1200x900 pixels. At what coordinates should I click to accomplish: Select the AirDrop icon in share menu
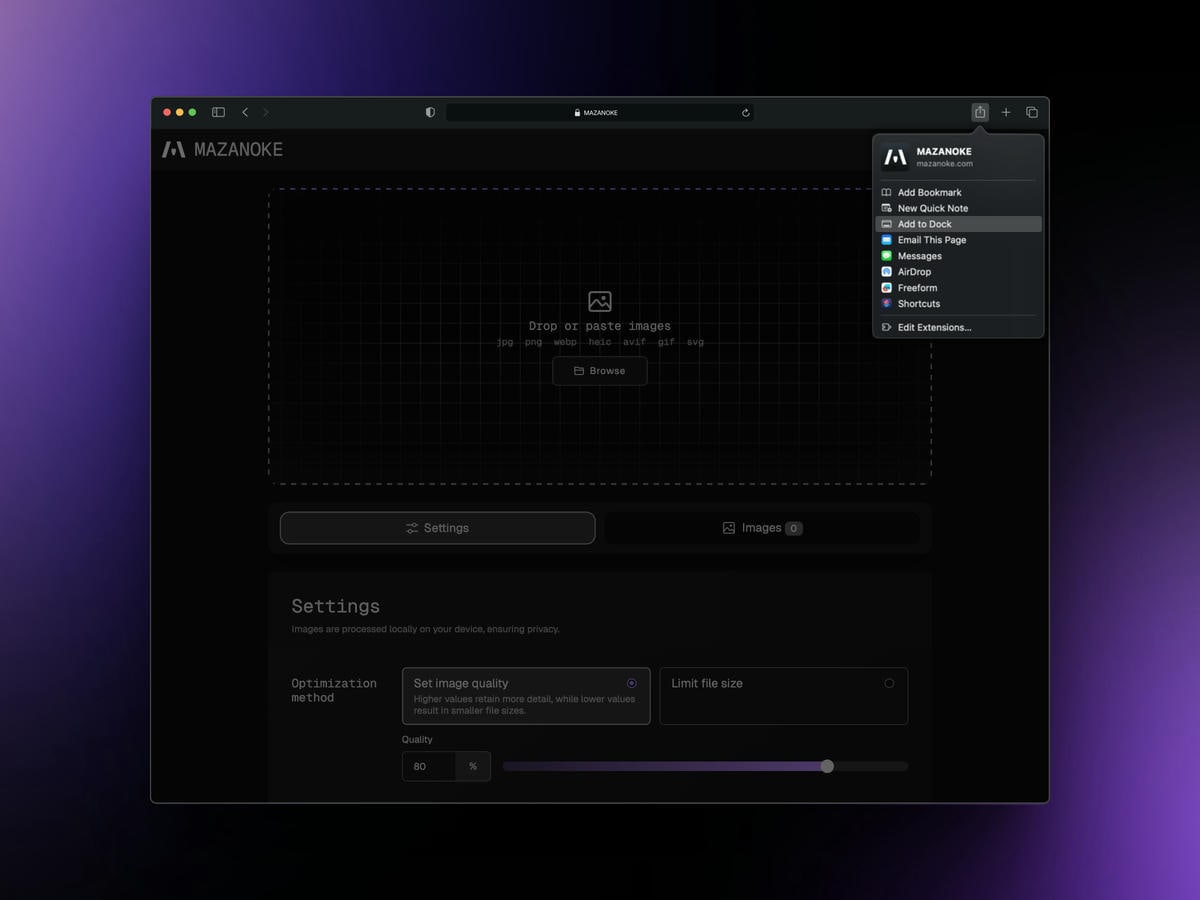885,271
